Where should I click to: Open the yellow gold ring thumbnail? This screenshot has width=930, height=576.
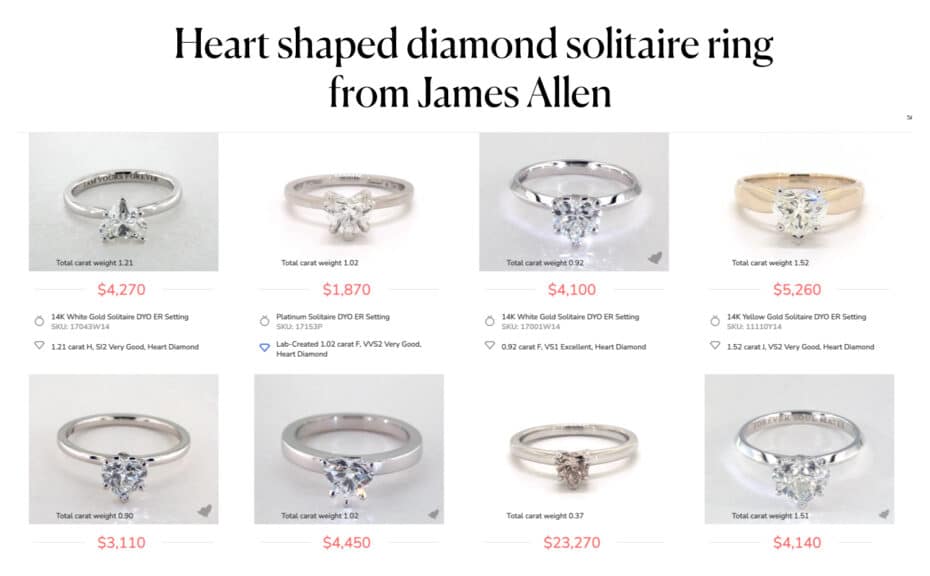(x=798, y=202)
